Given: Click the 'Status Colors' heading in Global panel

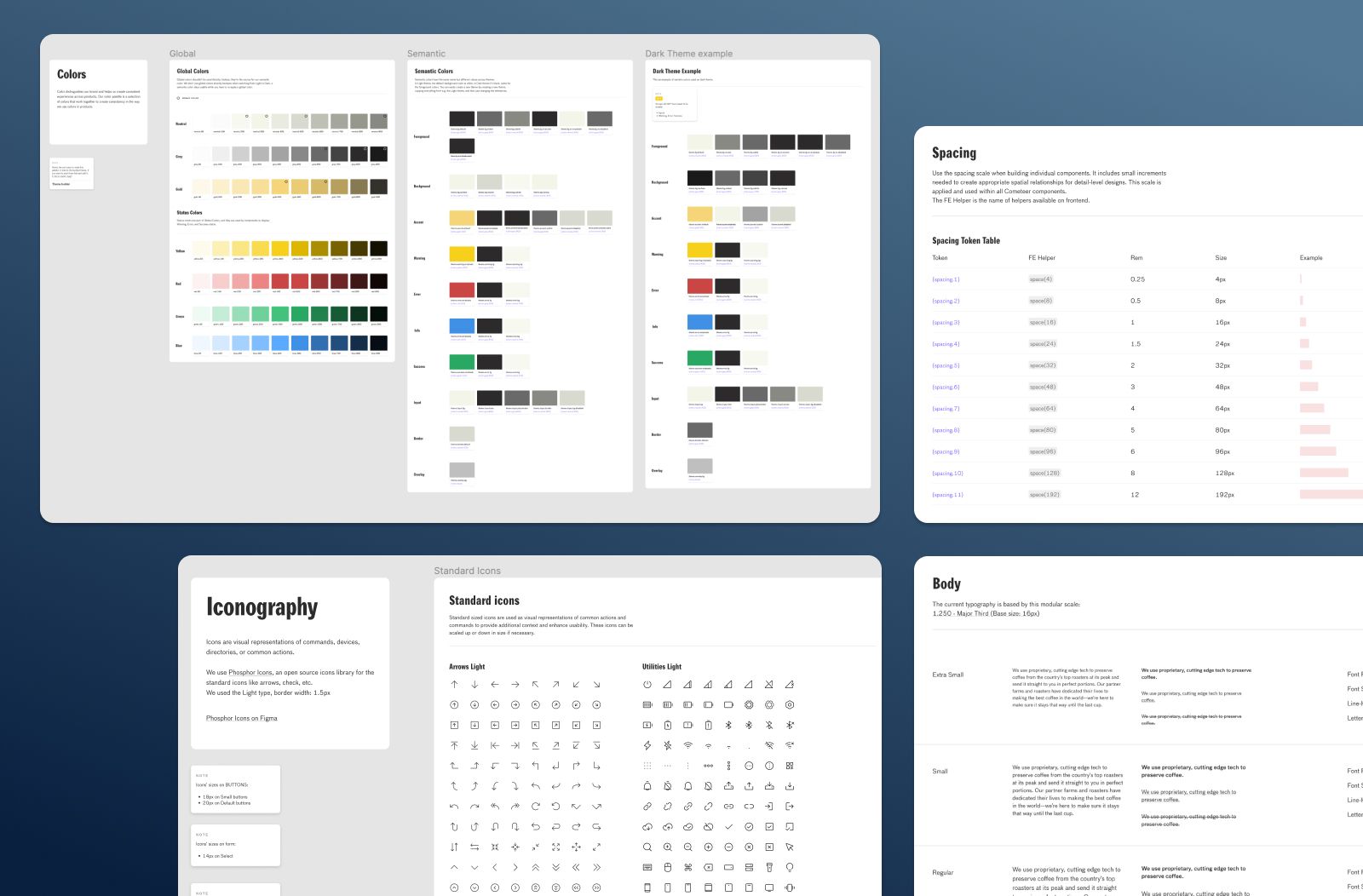Looking at the screenshot, I should click(189, 212).
